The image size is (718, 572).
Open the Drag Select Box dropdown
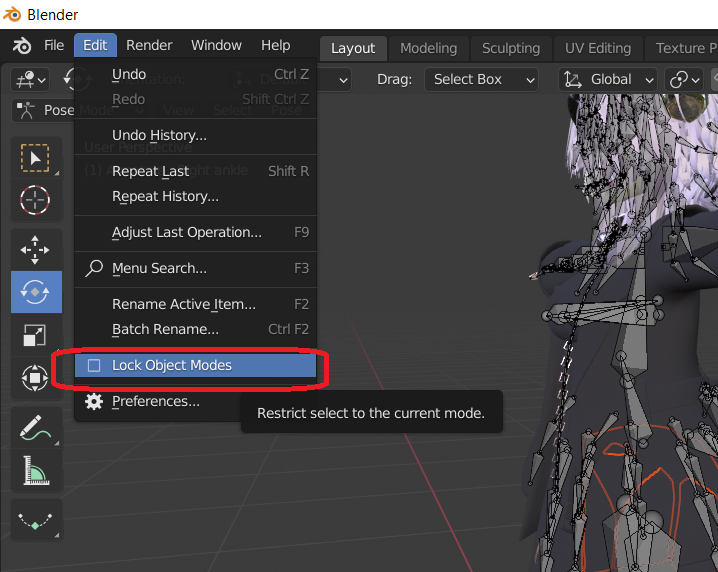481,80
